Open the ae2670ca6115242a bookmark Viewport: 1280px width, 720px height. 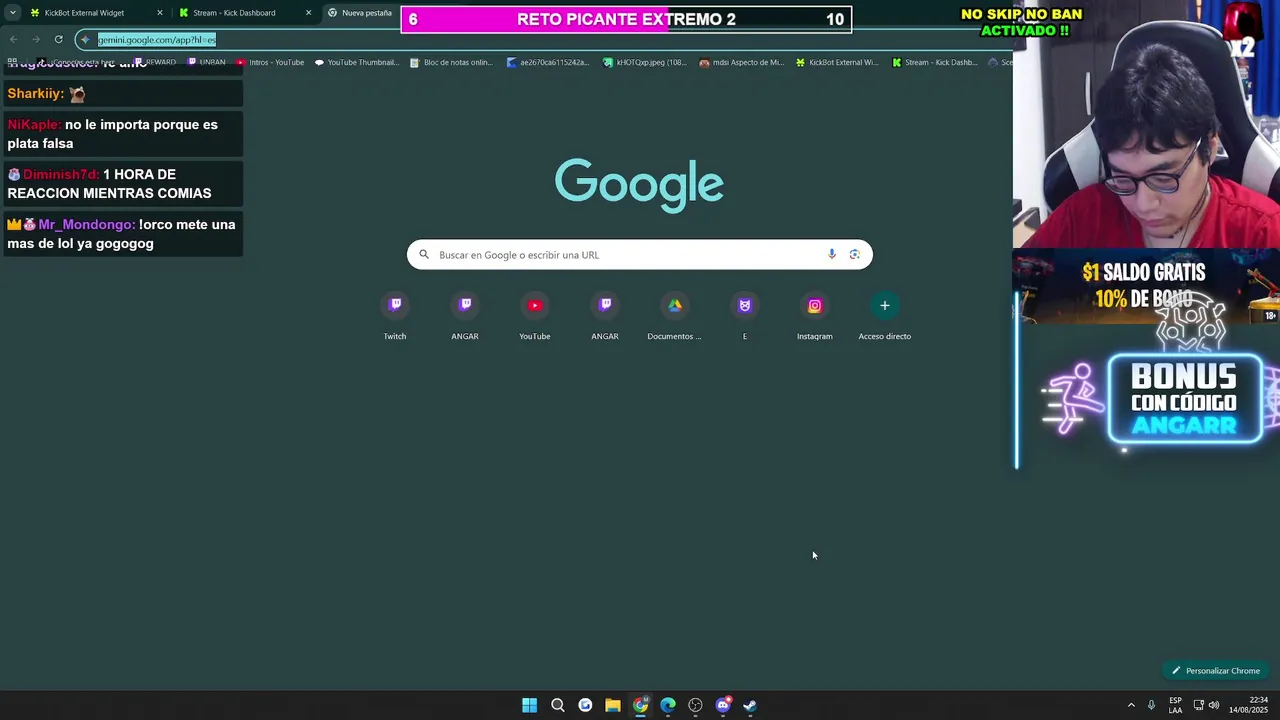(x=548, y=62)
